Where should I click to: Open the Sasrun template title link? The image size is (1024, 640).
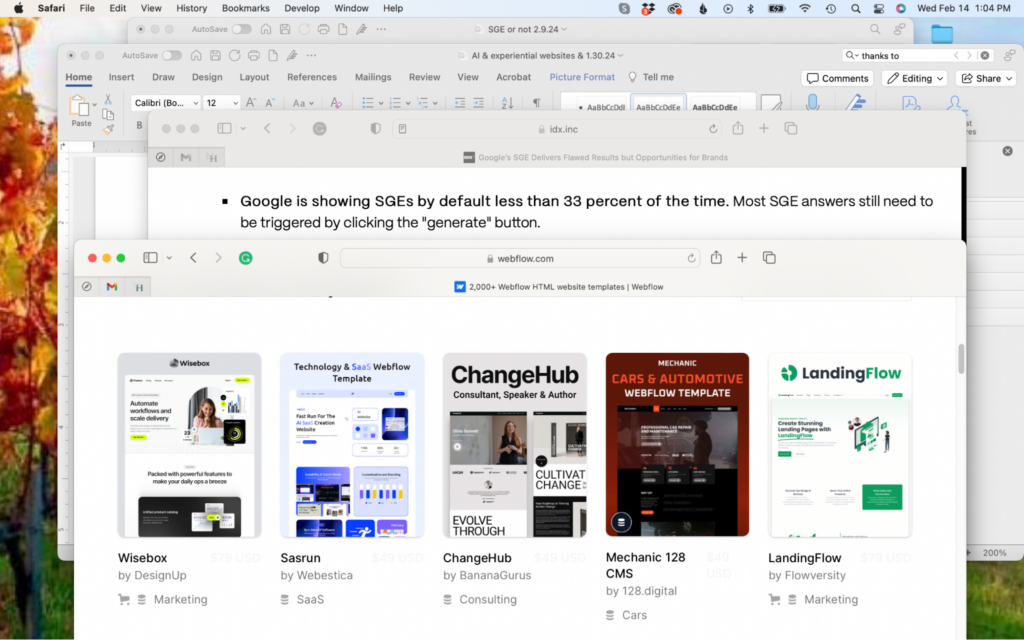(x=300, y=558)
